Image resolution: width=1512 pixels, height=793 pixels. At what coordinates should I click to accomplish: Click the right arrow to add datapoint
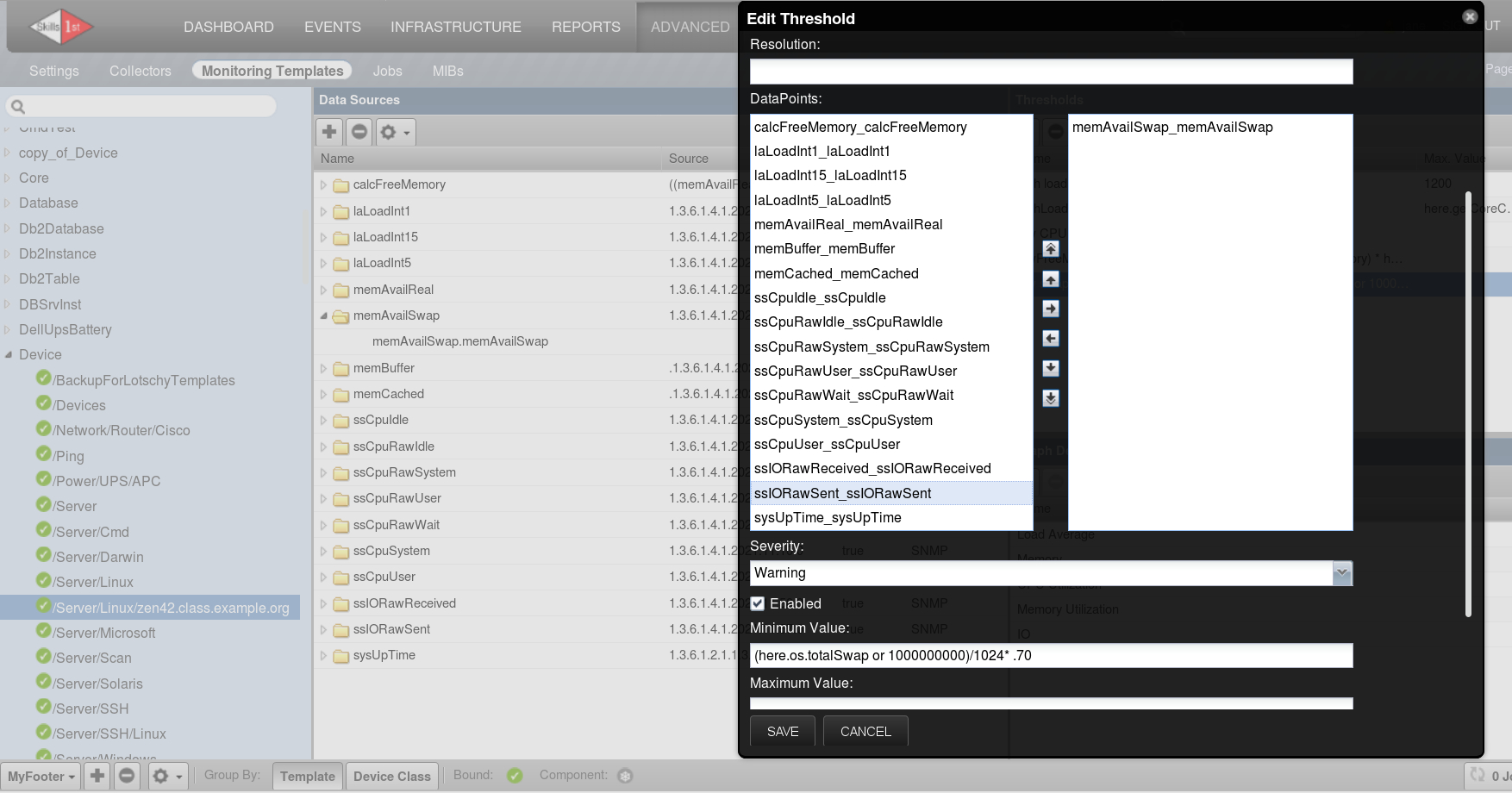[x=1050, y=309]
